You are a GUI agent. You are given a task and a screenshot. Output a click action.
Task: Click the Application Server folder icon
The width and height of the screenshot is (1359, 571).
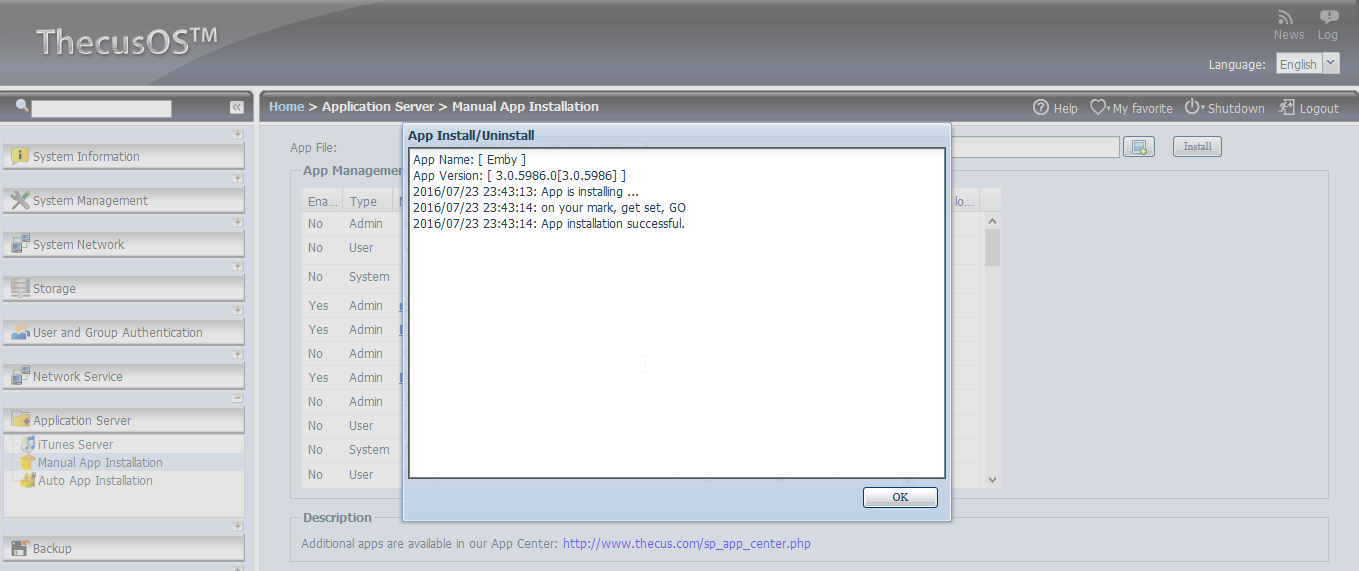[x=20, y=420]
